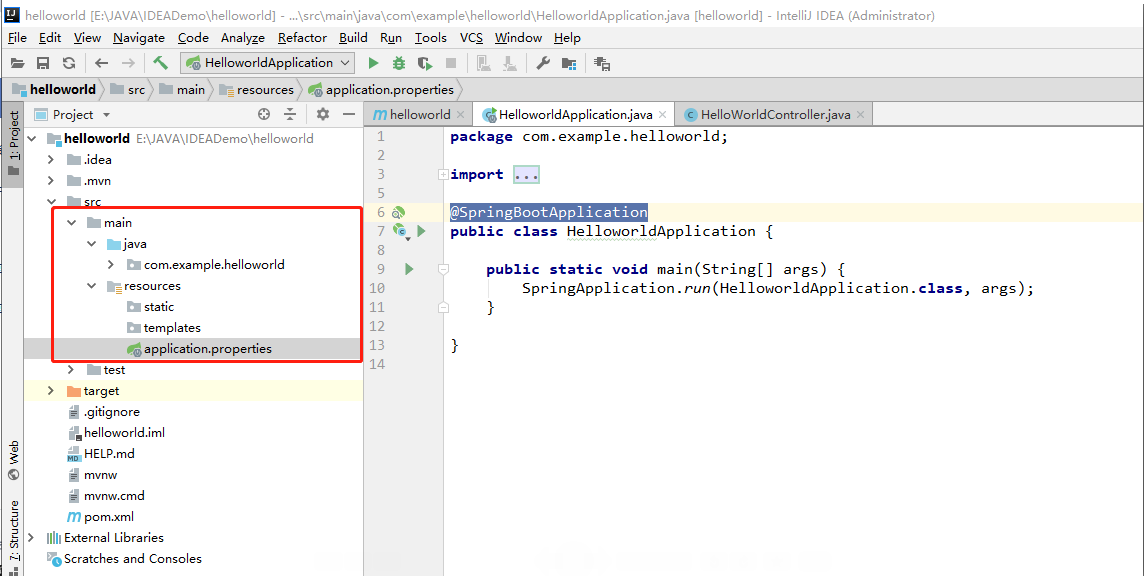The height and width of the screenshot is (576, 1144).
Task: Open the VCS menu
Action: [x=471, y=38]
